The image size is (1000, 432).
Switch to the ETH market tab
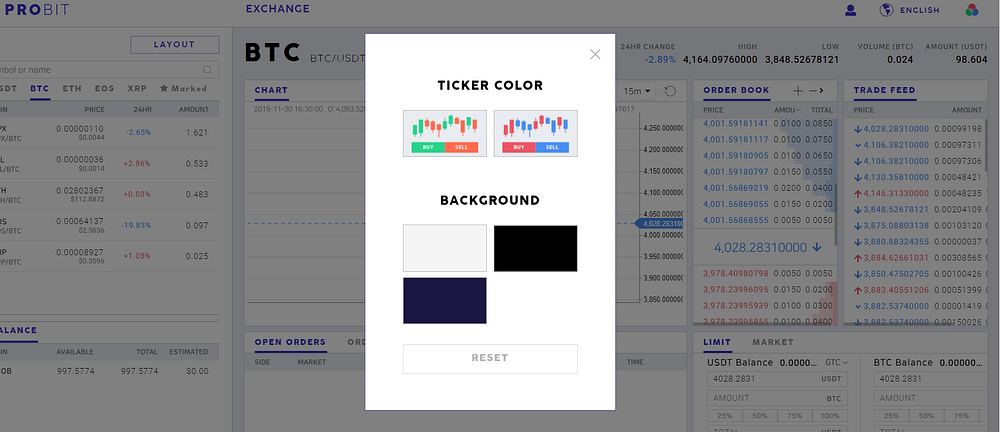(72, 89)
